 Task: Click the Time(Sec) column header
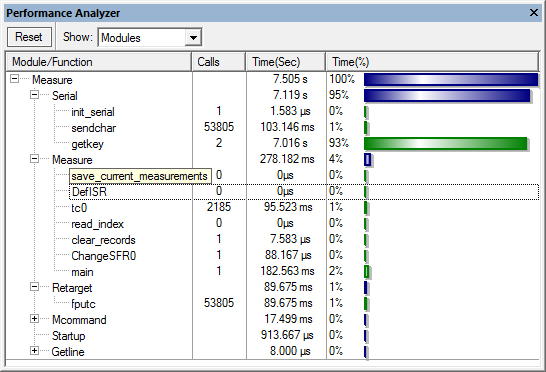[286, 62]
